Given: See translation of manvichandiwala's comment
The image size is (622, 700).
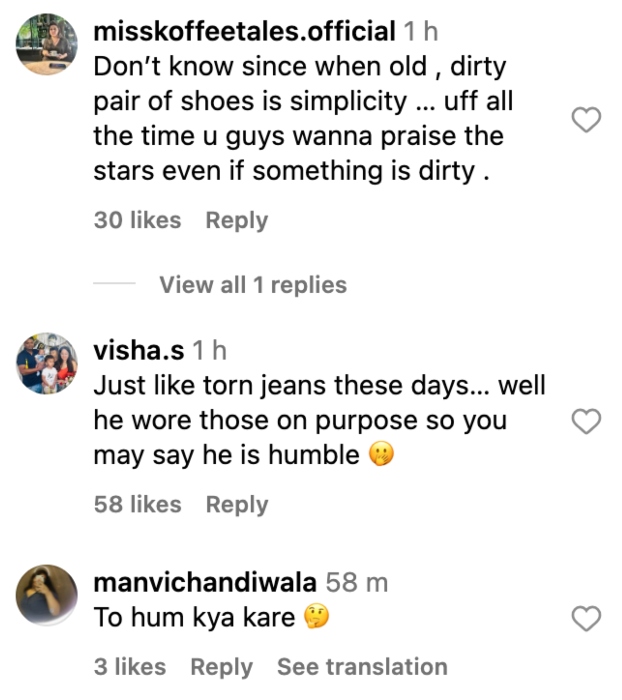Looking at the screenshot, I should [362, 666].
